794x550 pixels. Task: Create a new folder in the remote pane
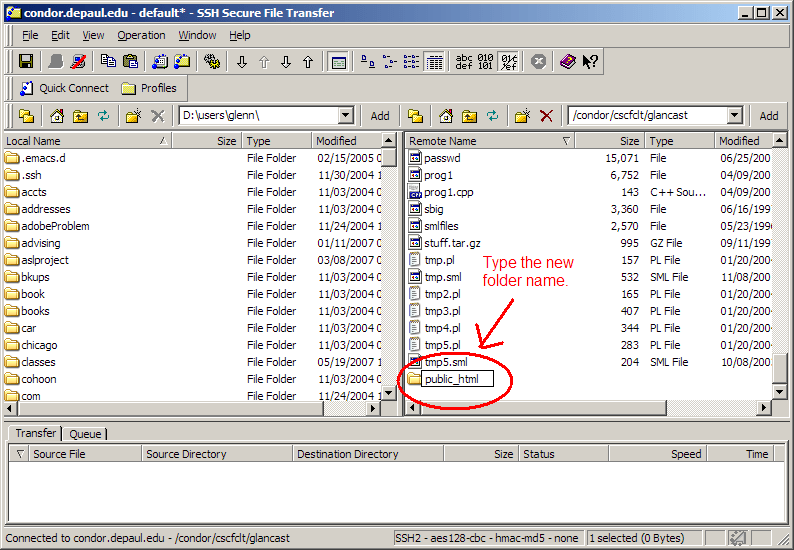[522, 116]
